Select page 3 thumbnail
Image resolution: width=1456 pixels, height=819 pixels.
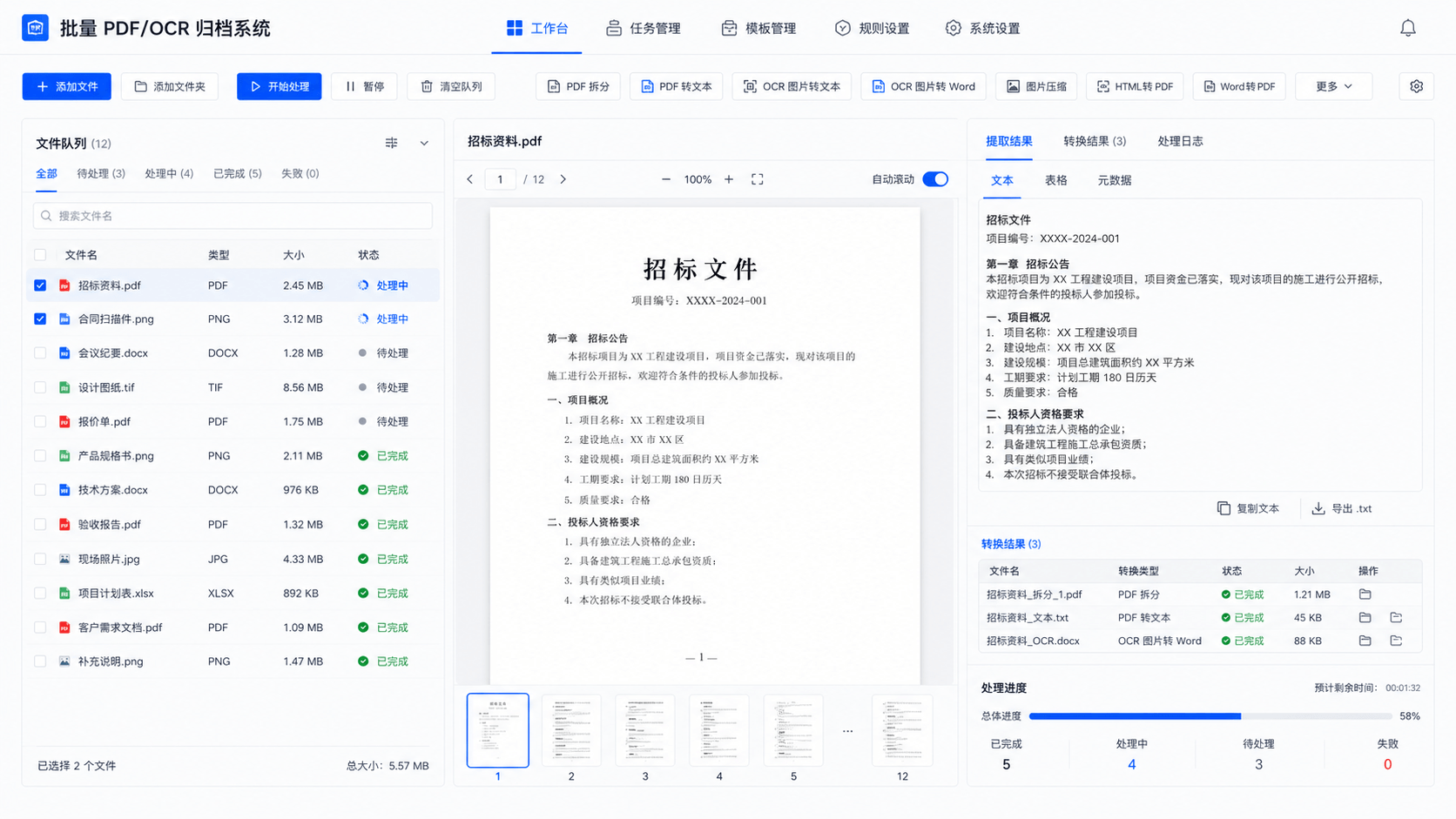(645, 731)
